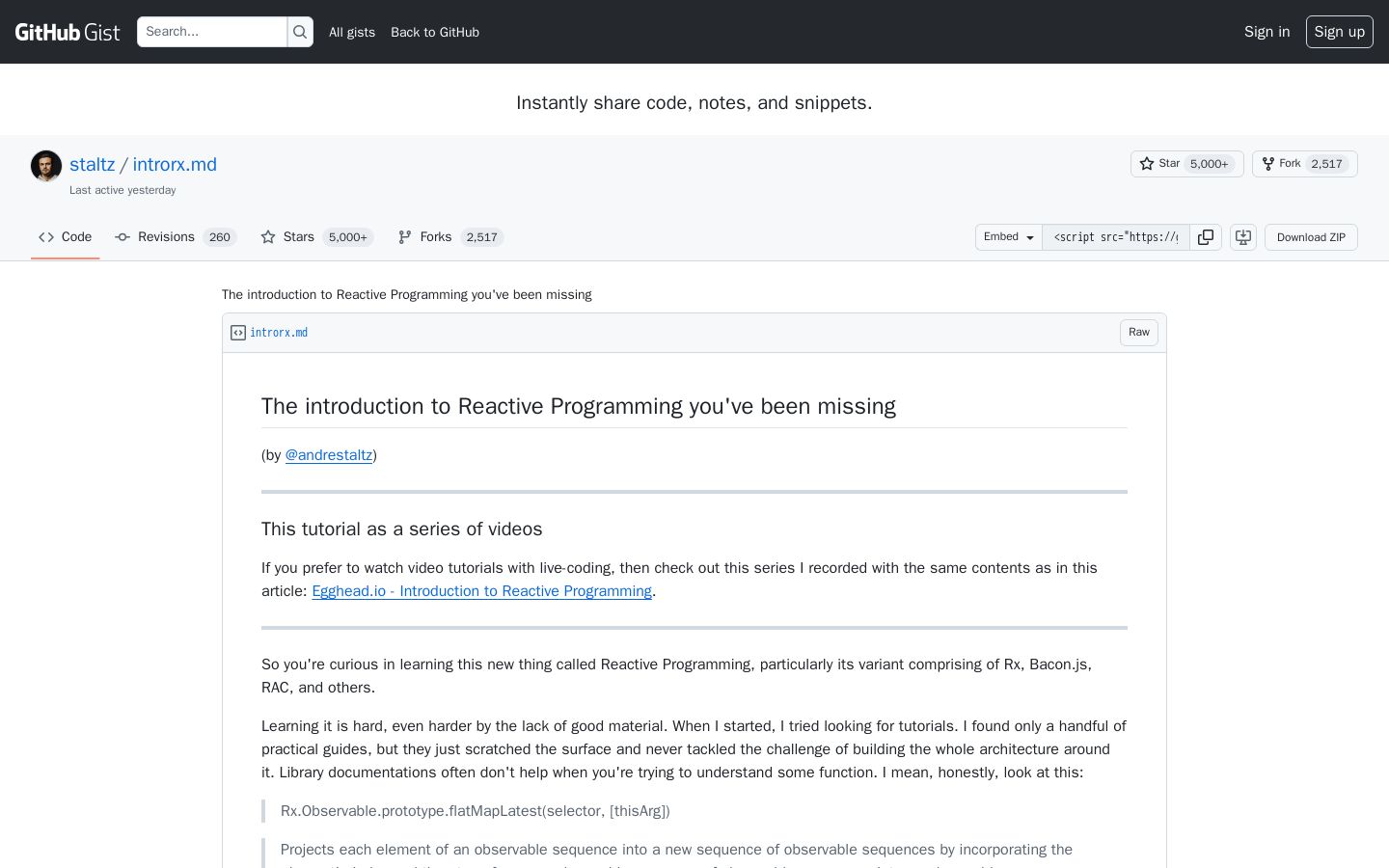Click the search magnifier icon button

click(300, 32)
